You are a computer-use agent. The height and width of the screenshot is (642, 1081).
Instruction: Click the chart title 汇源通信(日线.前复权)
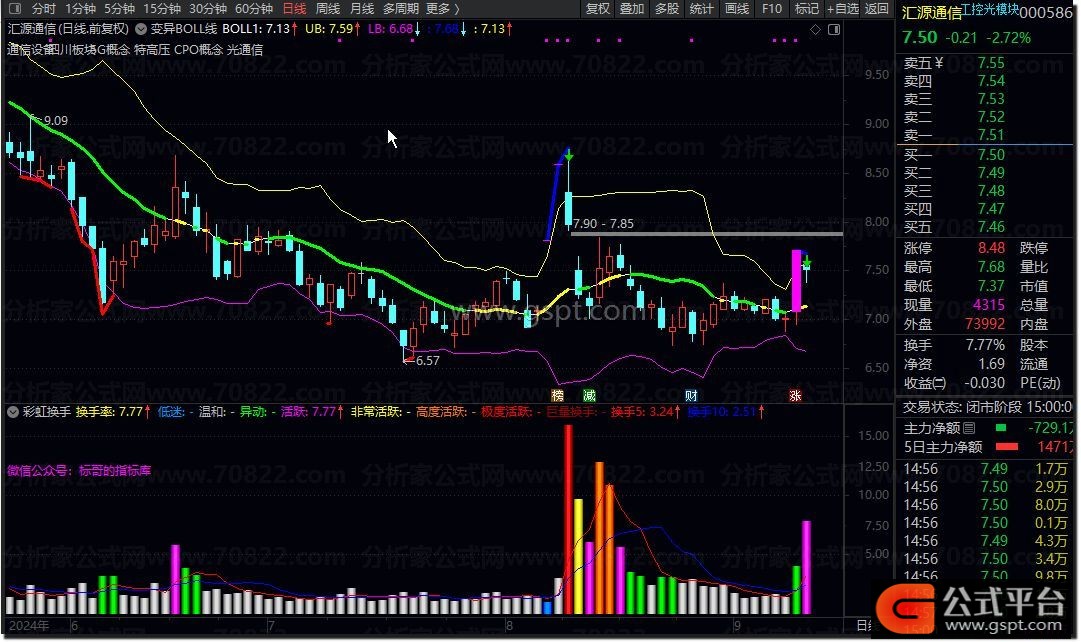click(68, 29)
